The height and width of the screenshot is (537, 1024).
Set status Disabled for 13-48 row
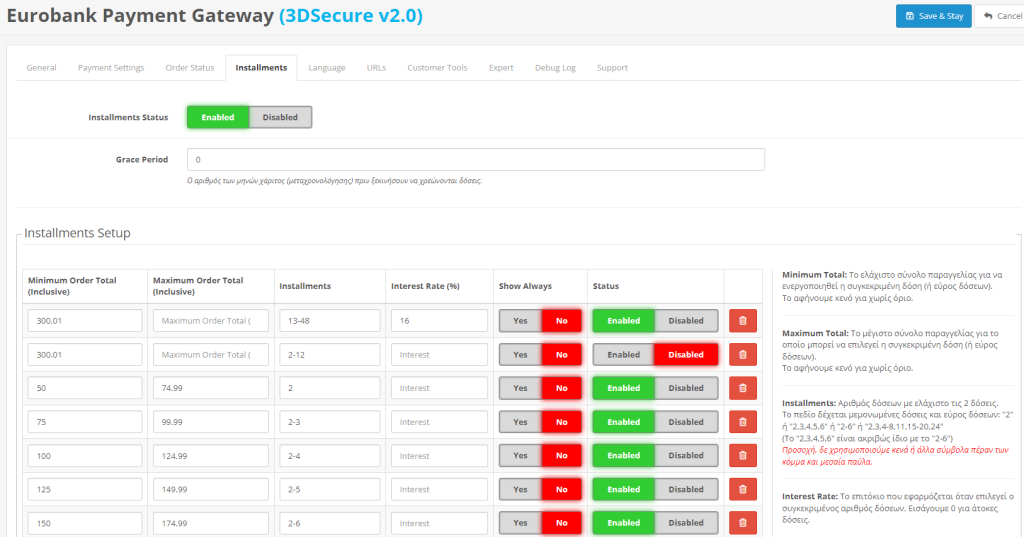(x=686, y=321)
